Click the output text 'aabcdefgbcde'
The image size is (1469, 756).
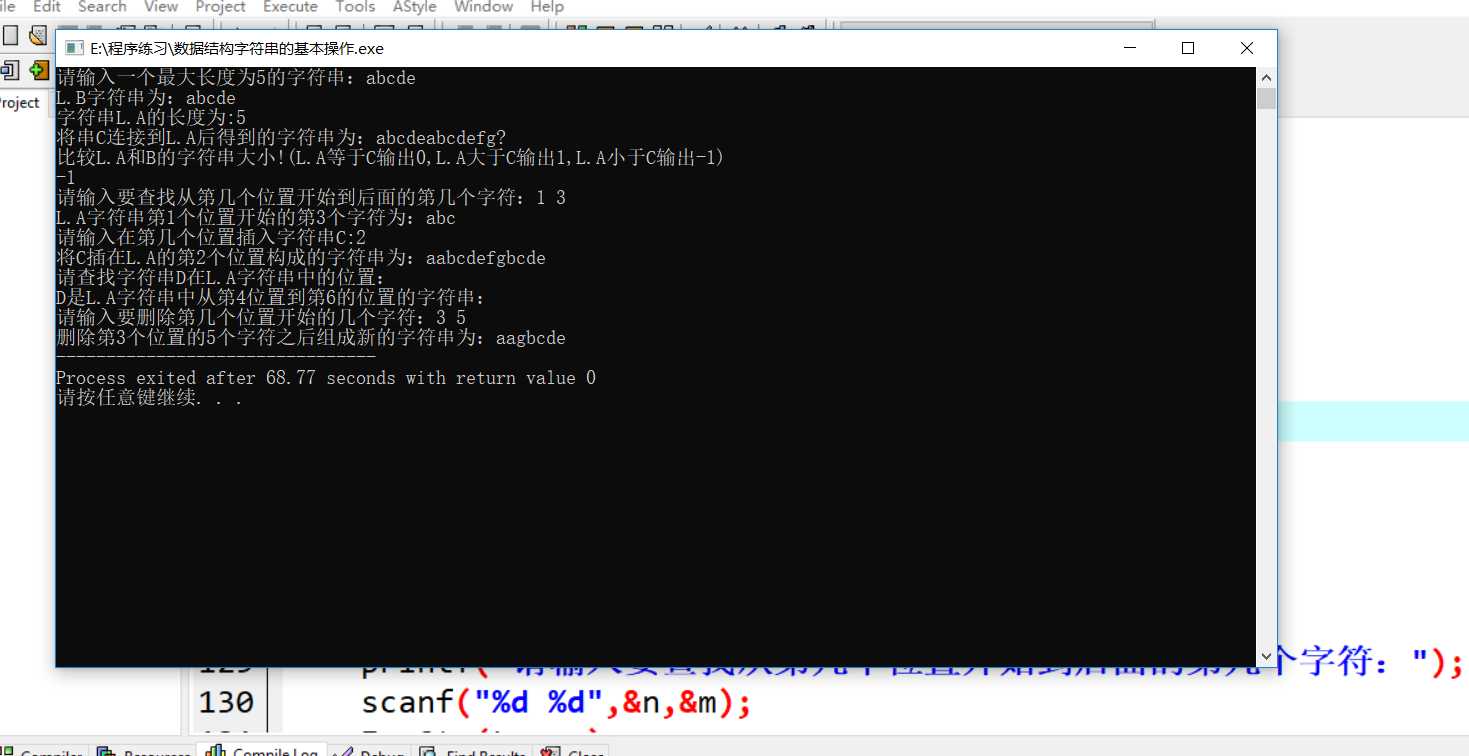[486, 258]
